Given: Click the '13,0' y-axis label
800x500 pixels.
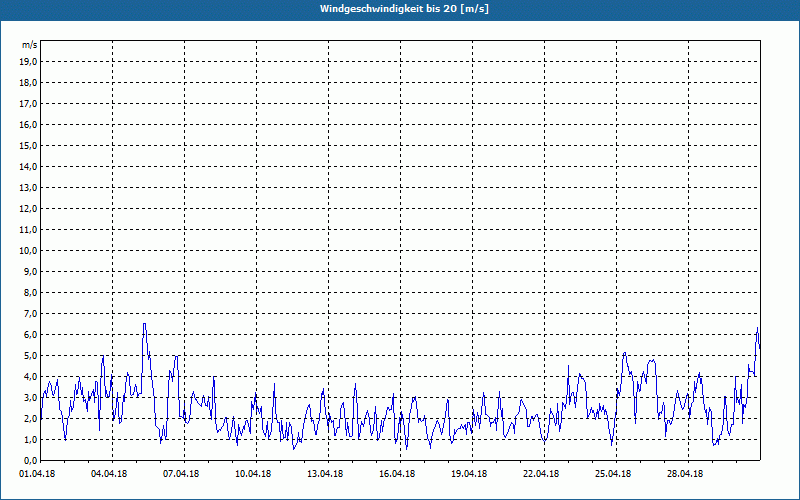Looking at the screenshot, I should tap(29, 187).
